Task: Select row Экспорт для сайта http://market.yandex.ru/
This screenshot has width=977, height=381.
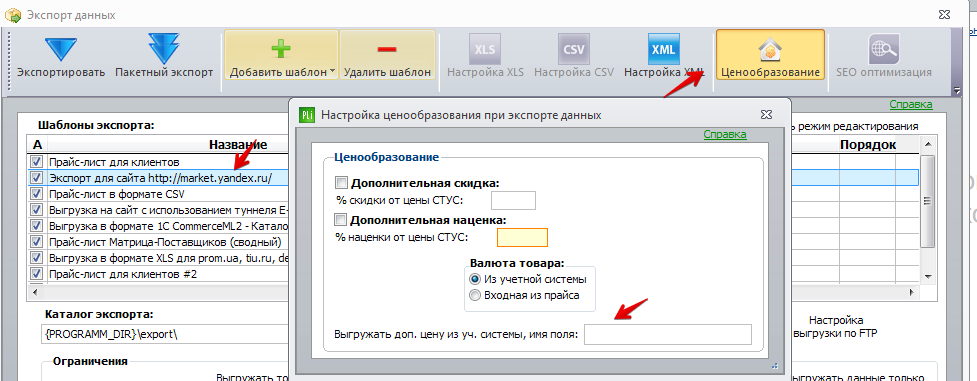Action: click(160, 178)
